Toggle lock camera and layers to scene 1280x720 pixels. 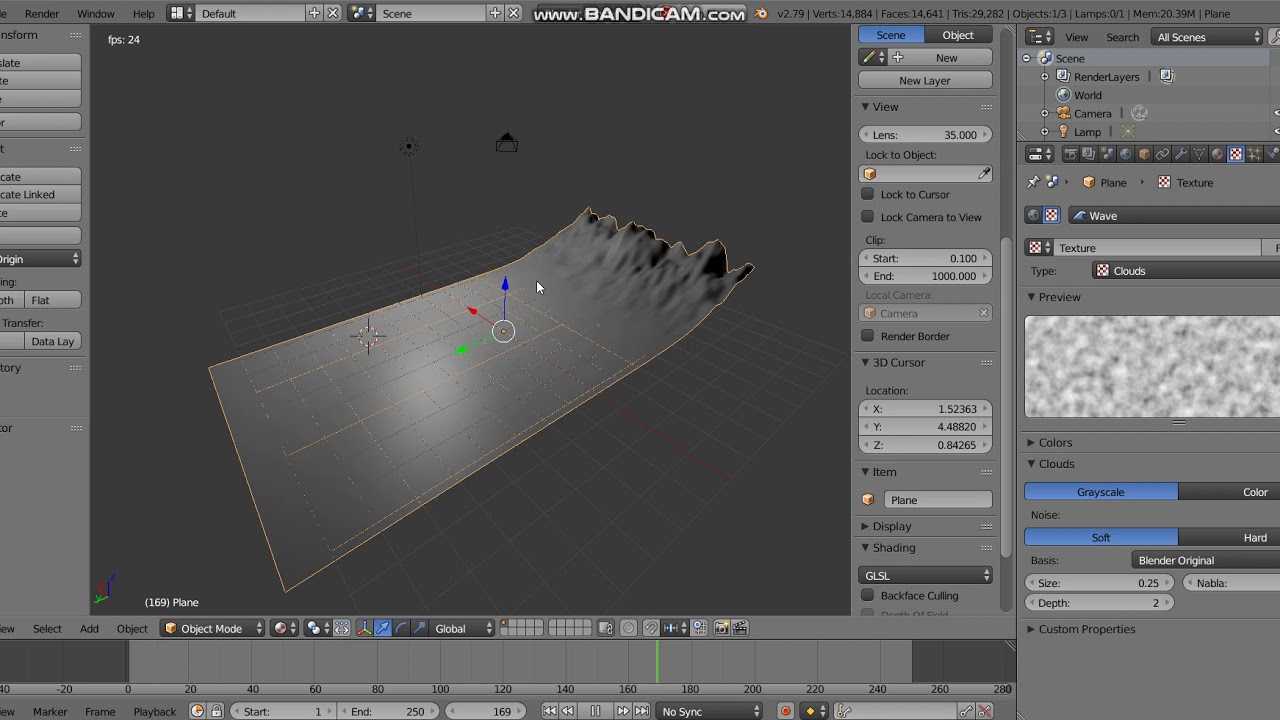coord(606,628)
